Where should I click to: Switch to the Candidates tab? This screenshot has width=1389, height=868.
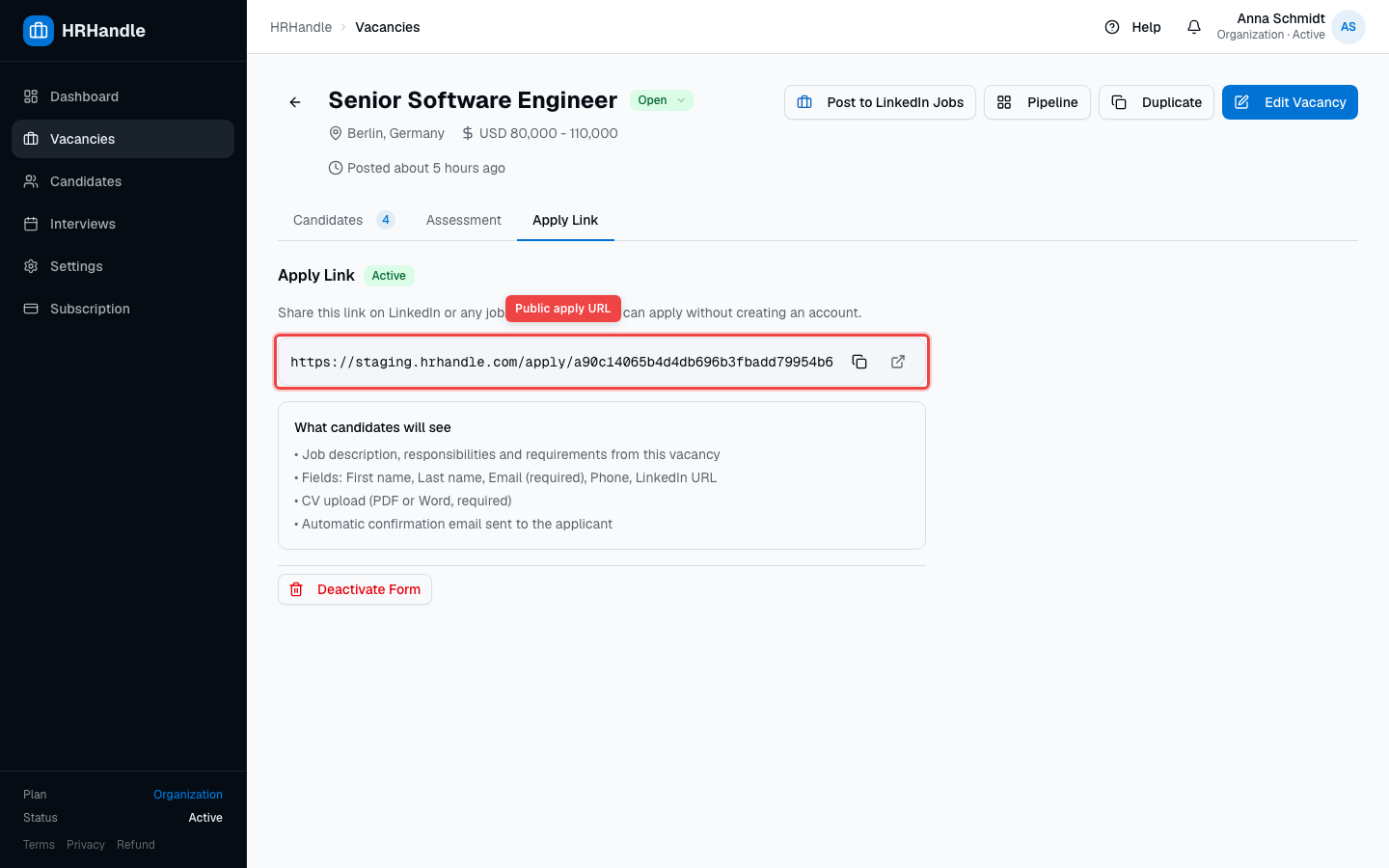pyautogui.click(x=343, y=220)
